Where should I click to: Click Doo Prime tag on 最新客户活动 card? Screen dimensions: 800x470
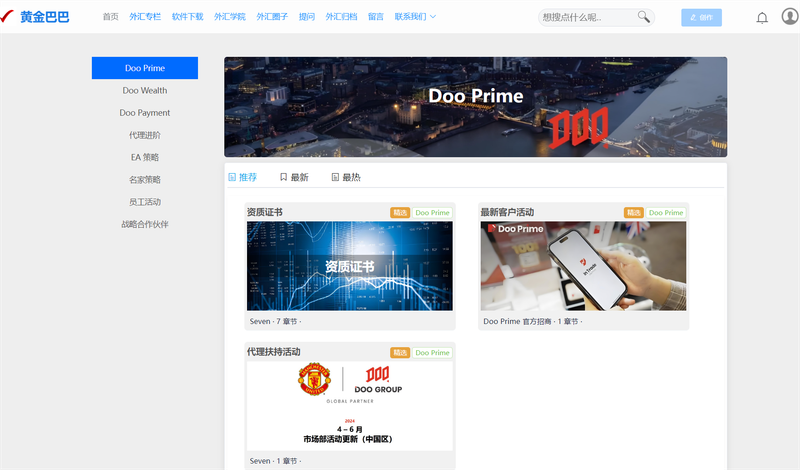(666, 213)
